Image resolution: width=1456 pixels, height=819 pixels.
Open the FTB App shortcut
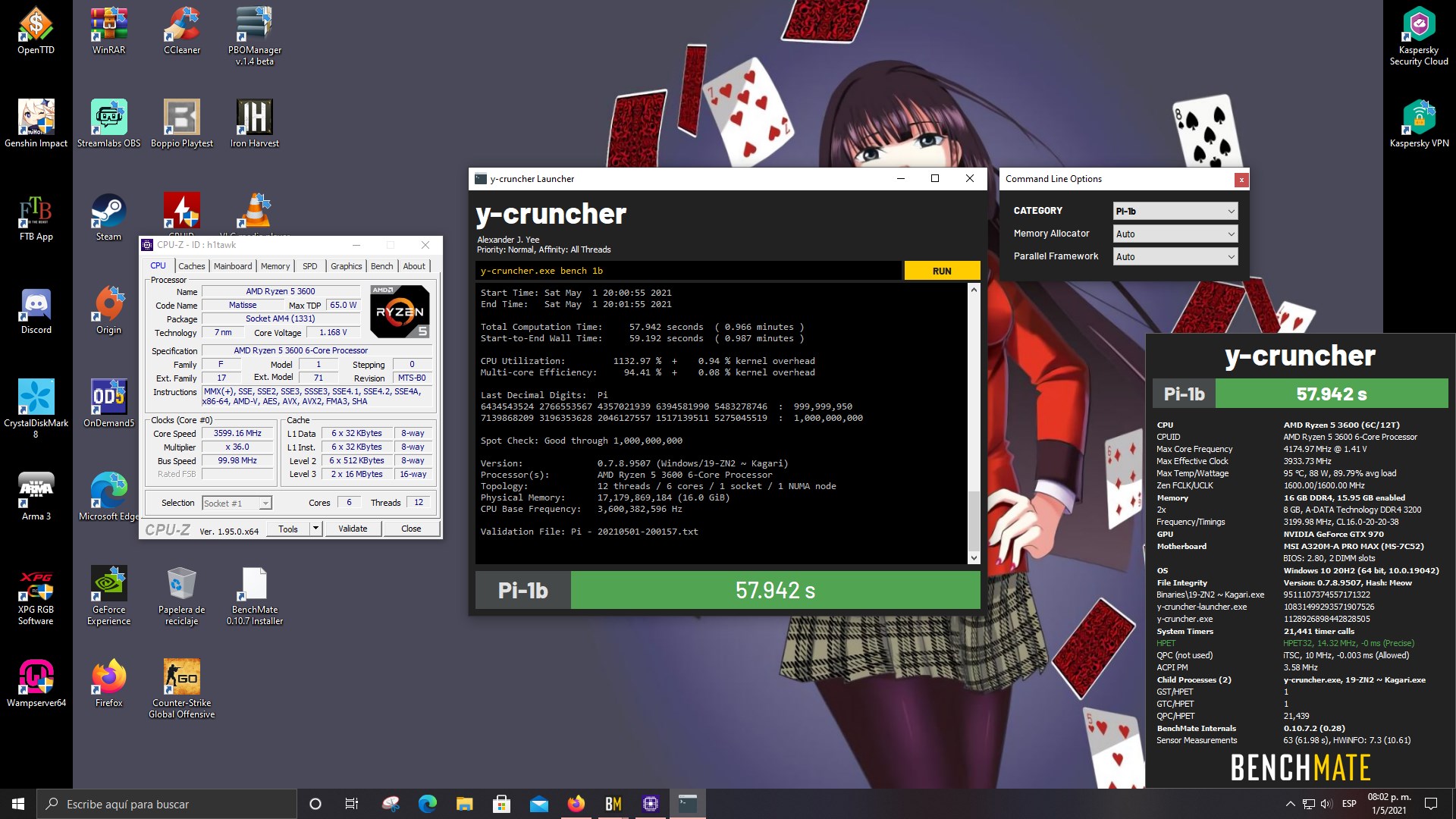coord(36,218)
